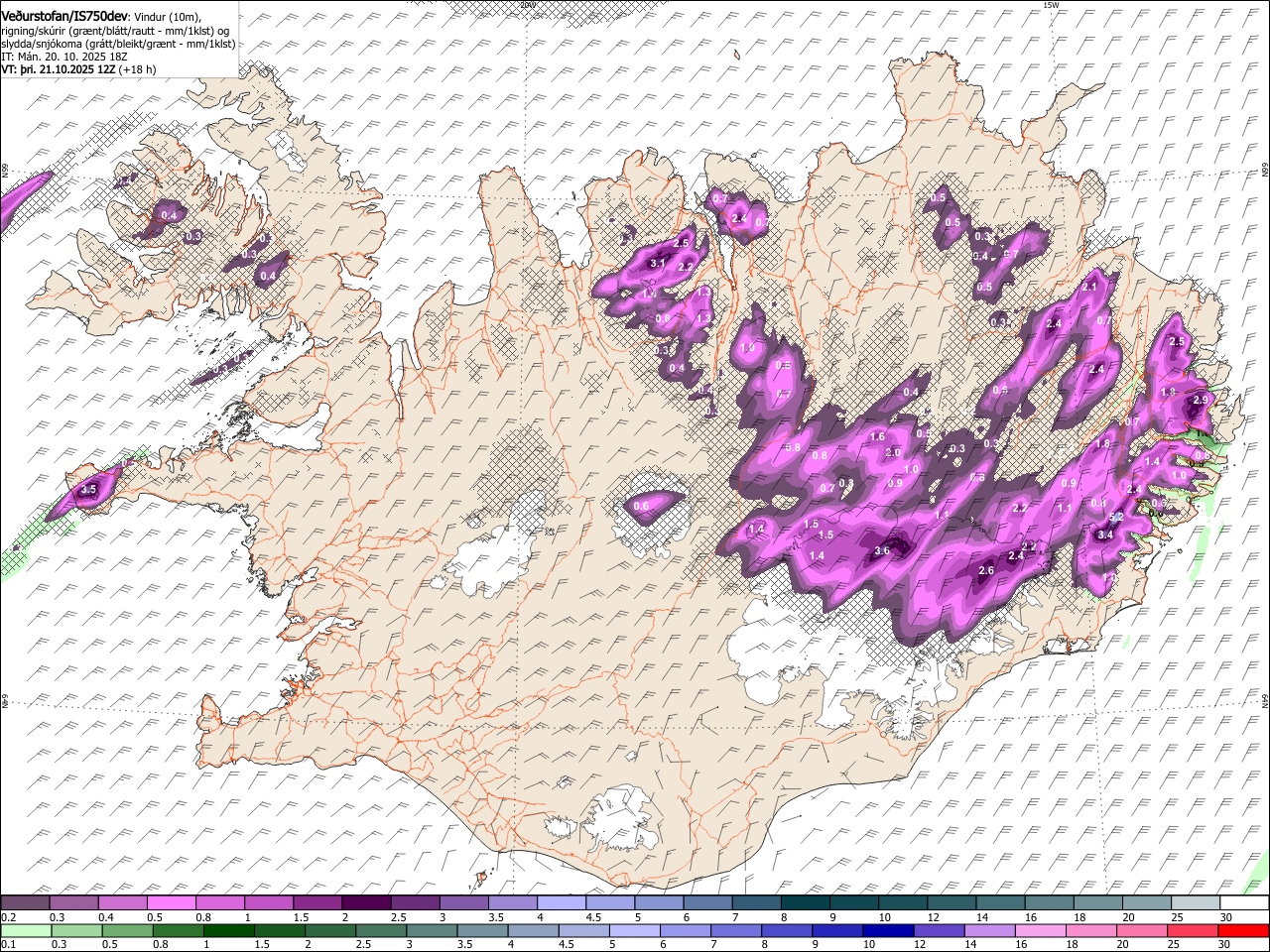Pick the pale green 0.1 swatch in lower legend row
1270x952 pixels.
(x=26, y=930)
